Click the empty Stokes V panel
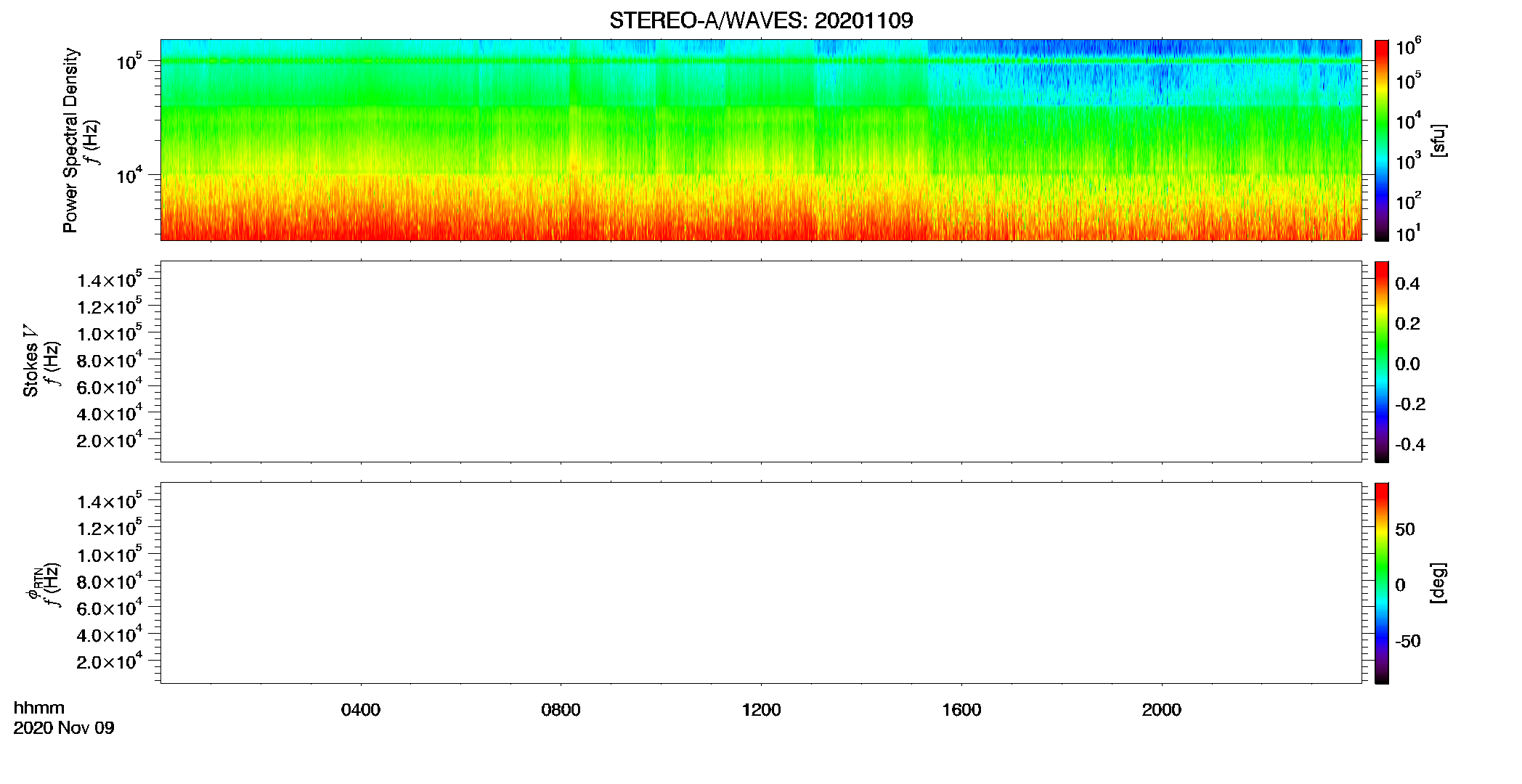This screenshot has width=1522, height=784. click(x=761, y=362)
